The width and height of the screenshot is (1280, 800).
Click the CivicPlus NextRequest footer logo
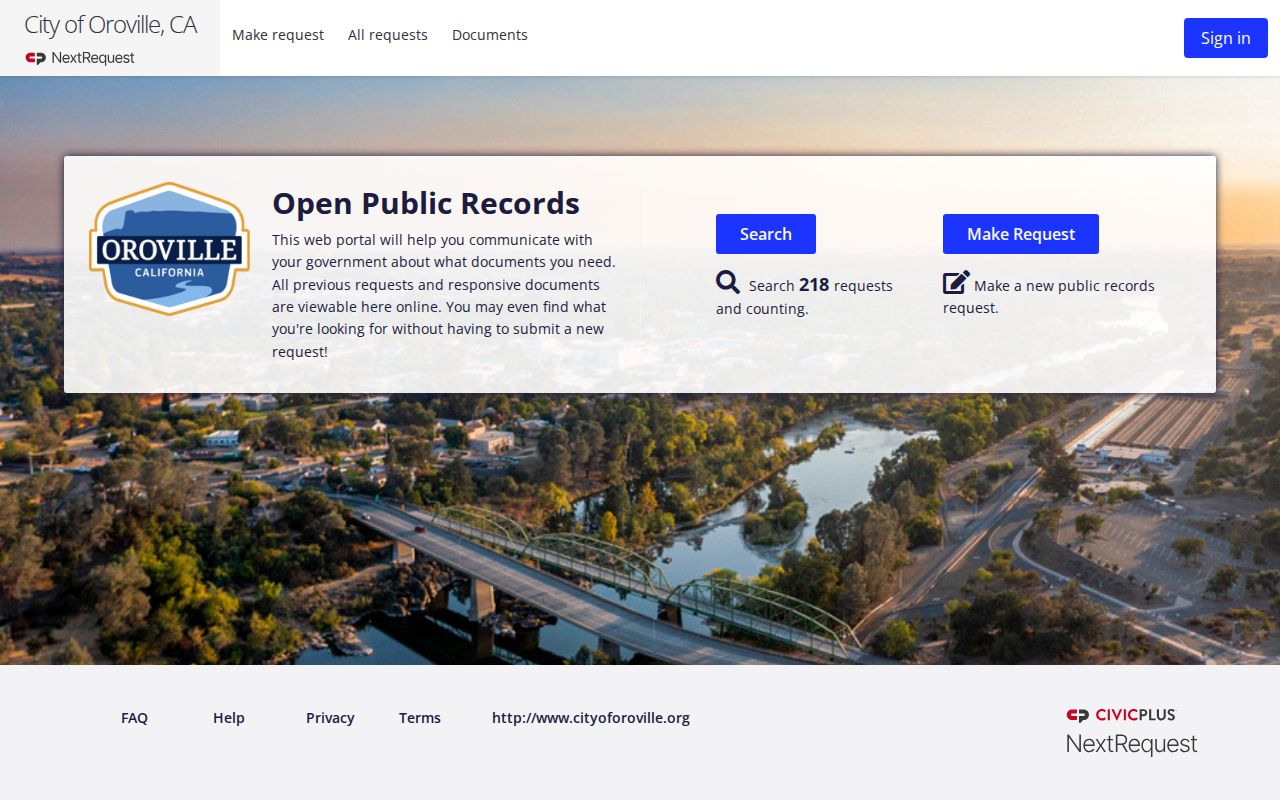1132,731
